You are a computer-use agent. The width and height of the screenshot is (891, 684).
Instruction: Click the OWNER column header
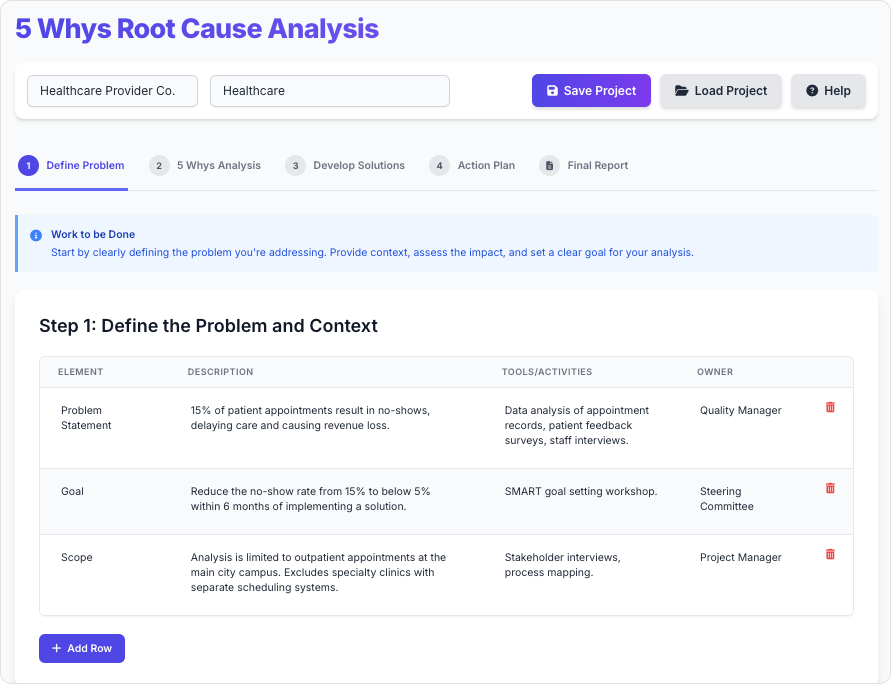(715, 372)
